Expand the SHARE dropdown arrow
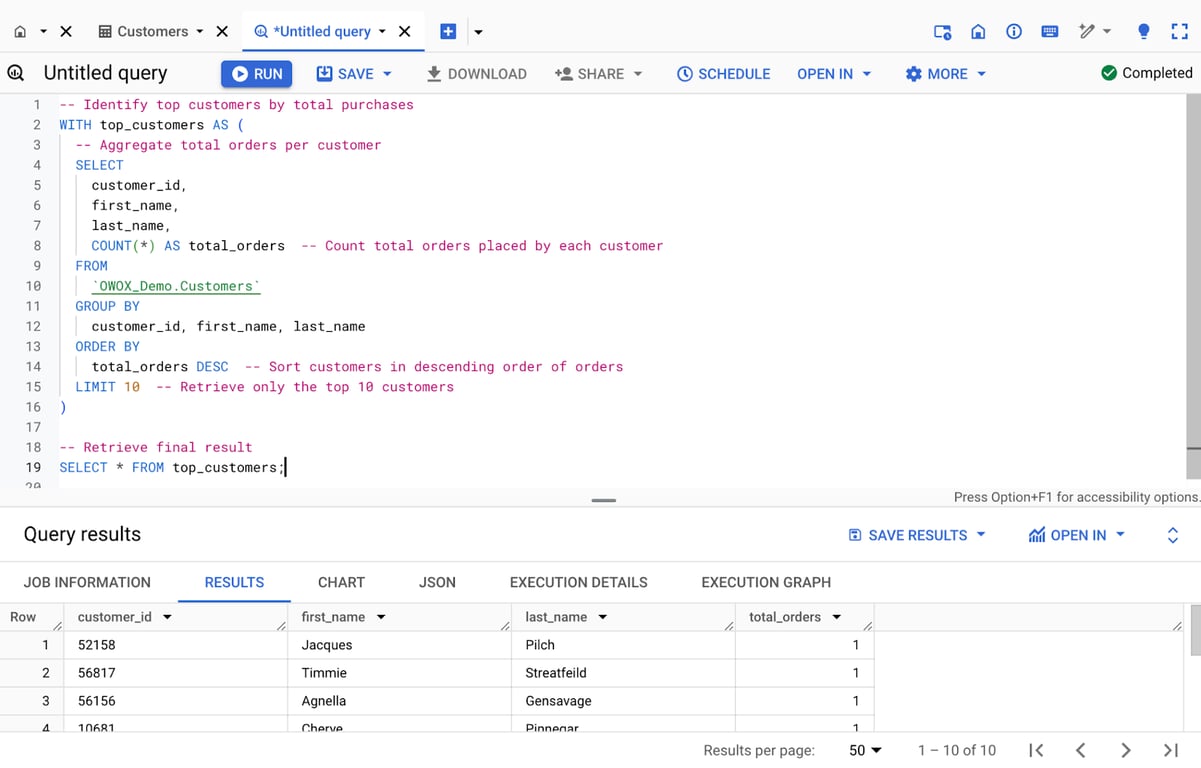1201x768 pixels. click(x=638, y=74)
